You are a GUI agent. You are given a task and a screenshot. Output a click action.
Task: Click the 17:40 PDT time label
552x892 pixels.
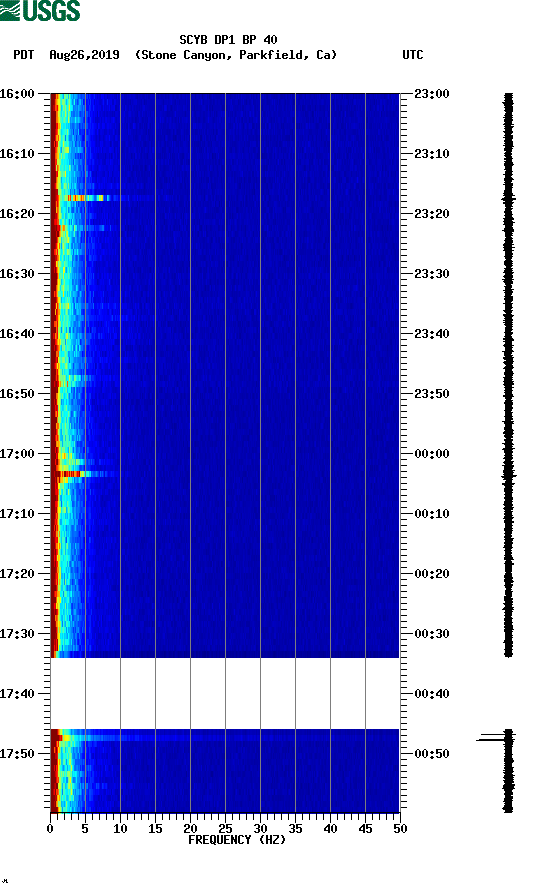point(17,694)
